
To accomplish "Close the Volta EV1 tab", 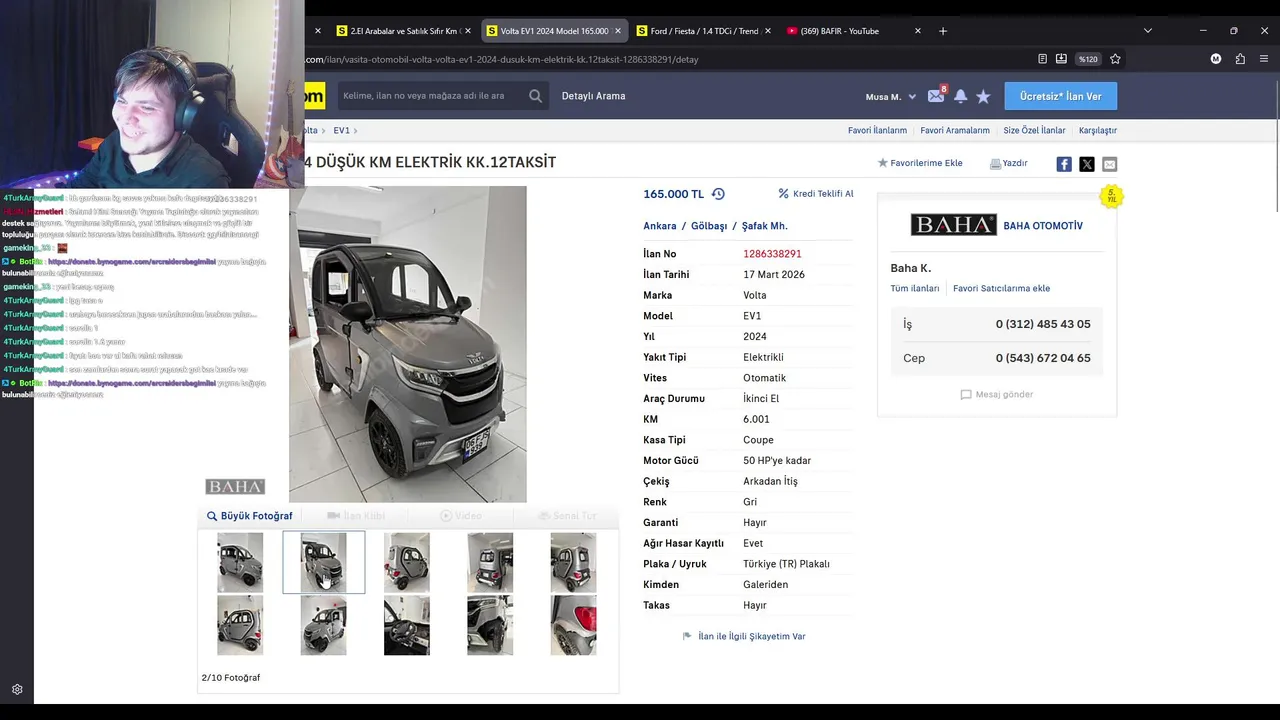I will 618,31.
